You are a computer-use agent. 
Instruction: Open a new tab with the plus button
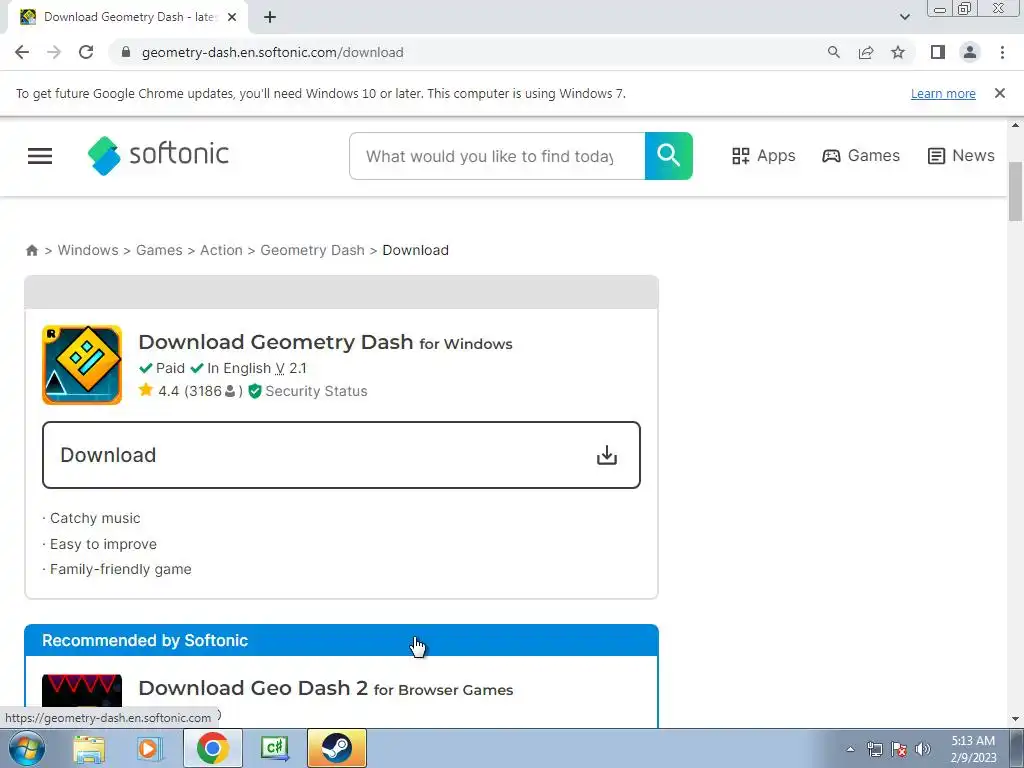pyautogui.click(x=270, y=18)
